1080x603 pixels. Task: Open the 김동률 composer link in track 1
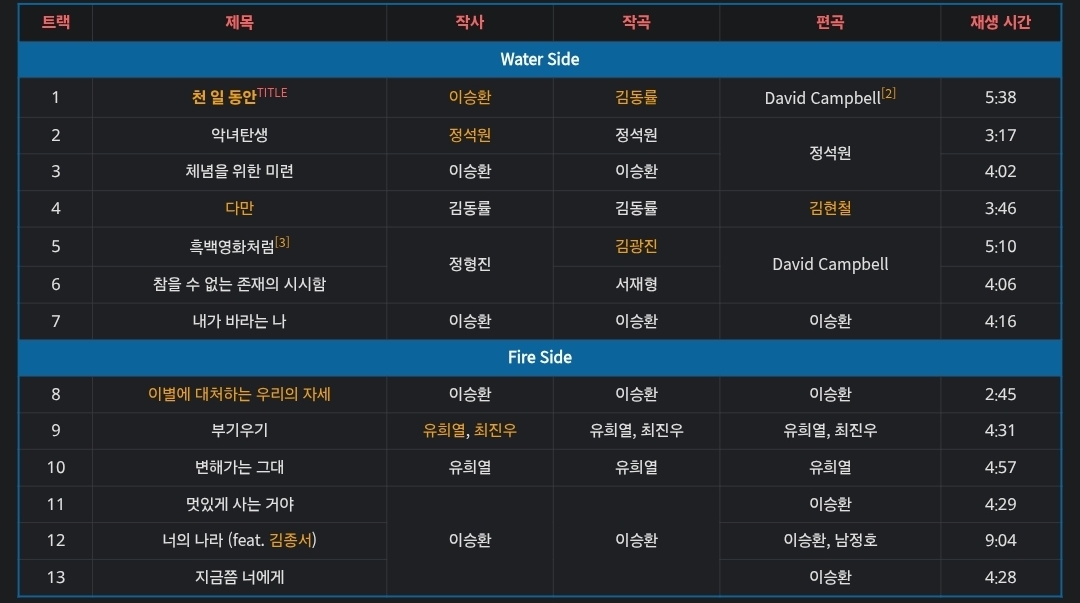(636, 98)
